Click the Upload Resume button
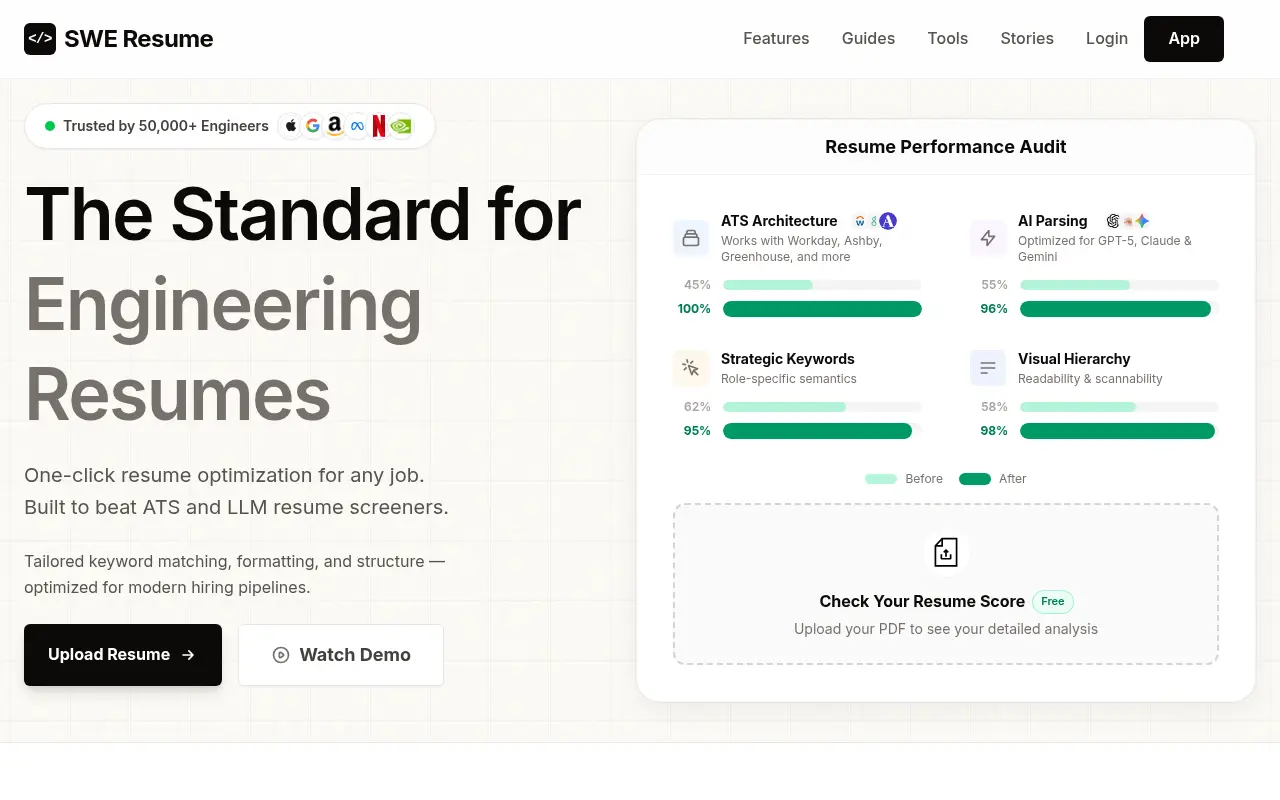The image size is (1280, 800). pyautogui.click(x=123, y=655)
